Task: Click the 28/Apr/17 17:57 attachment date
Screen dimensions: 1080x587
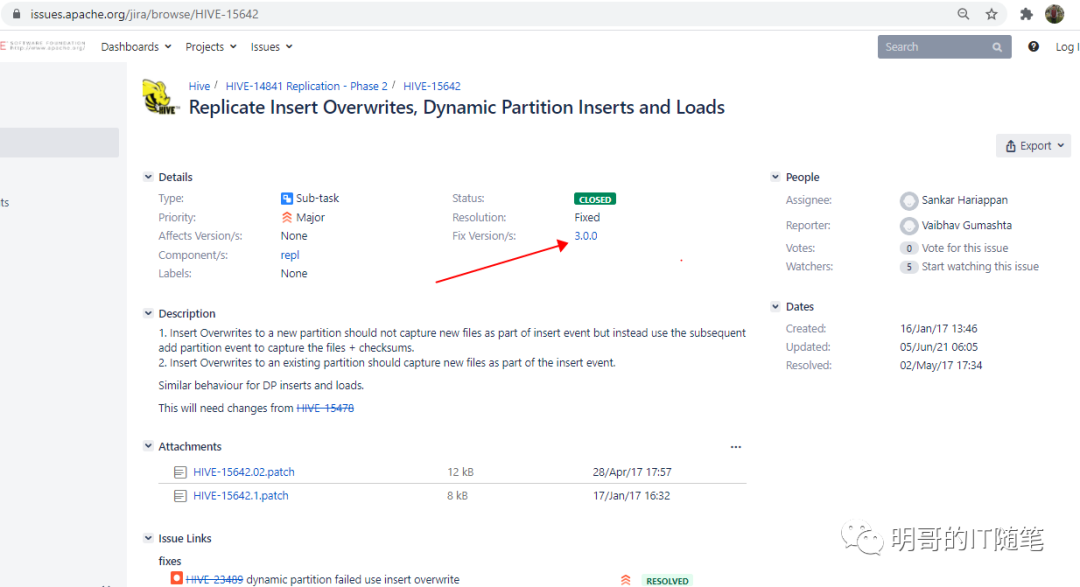Action: point(632,472)
